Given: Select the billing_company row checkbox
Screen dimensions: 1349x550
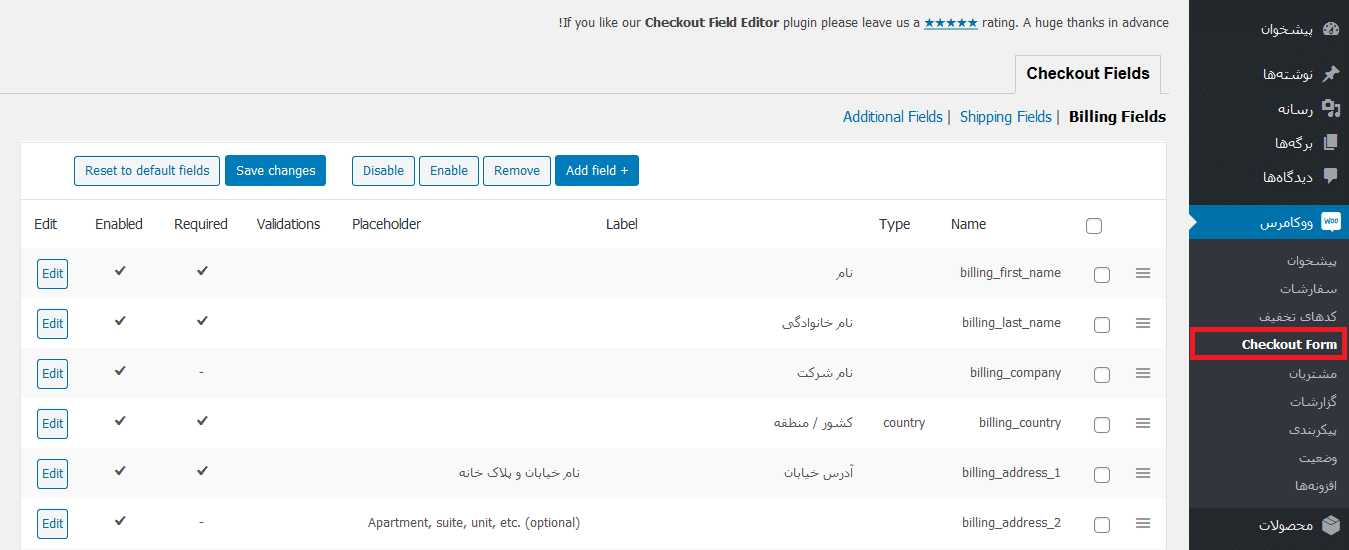Looking at the screenshot, I should [1102, 375].
